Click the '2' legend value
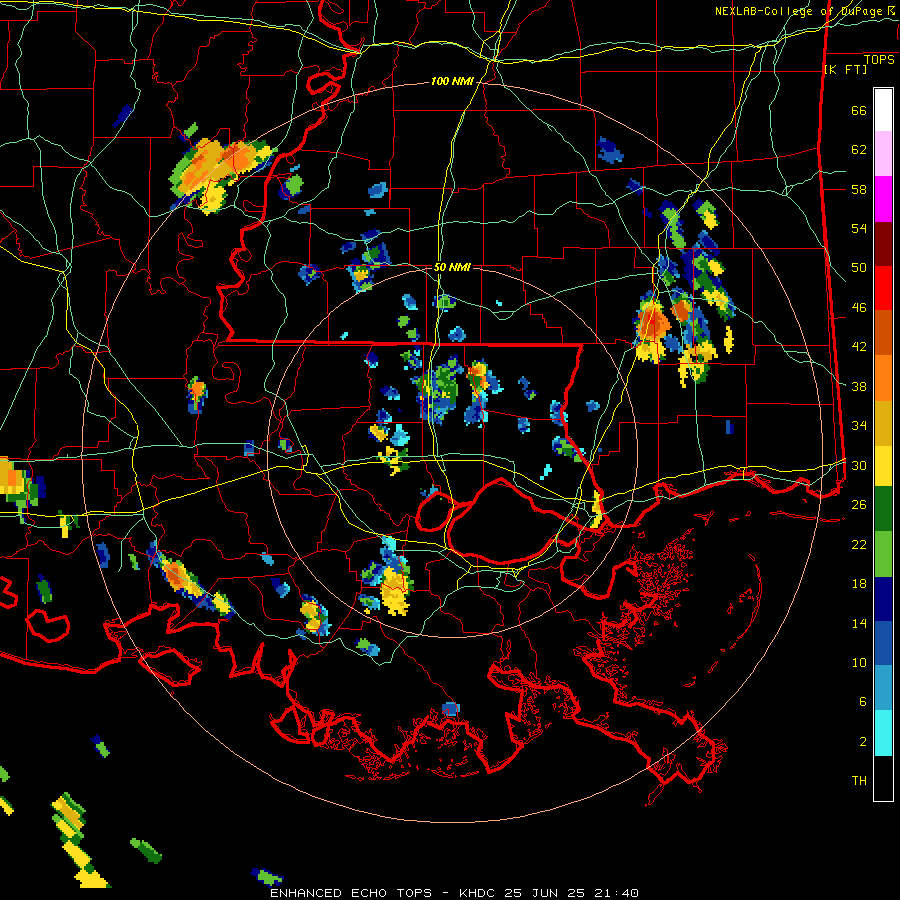900x900 pixels. [x=863, y=742]
